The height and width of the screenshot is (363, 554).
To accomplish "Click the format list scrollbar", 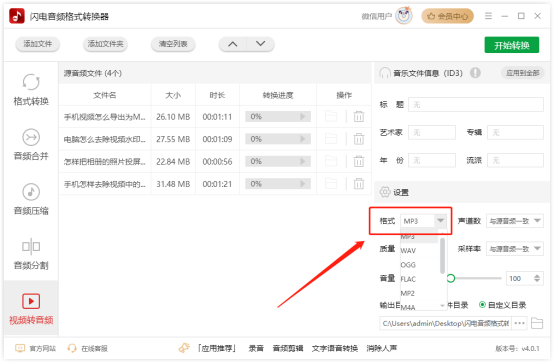I will pos(442,256).
